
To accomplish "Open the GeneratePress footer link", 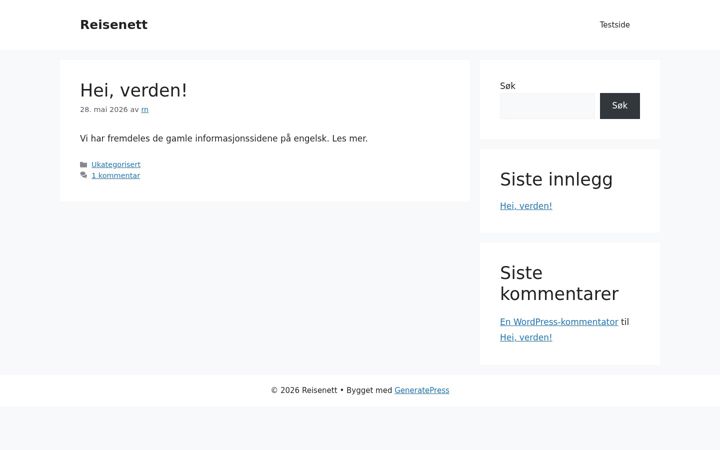I will pyautogui.click(x=422, y=390).
